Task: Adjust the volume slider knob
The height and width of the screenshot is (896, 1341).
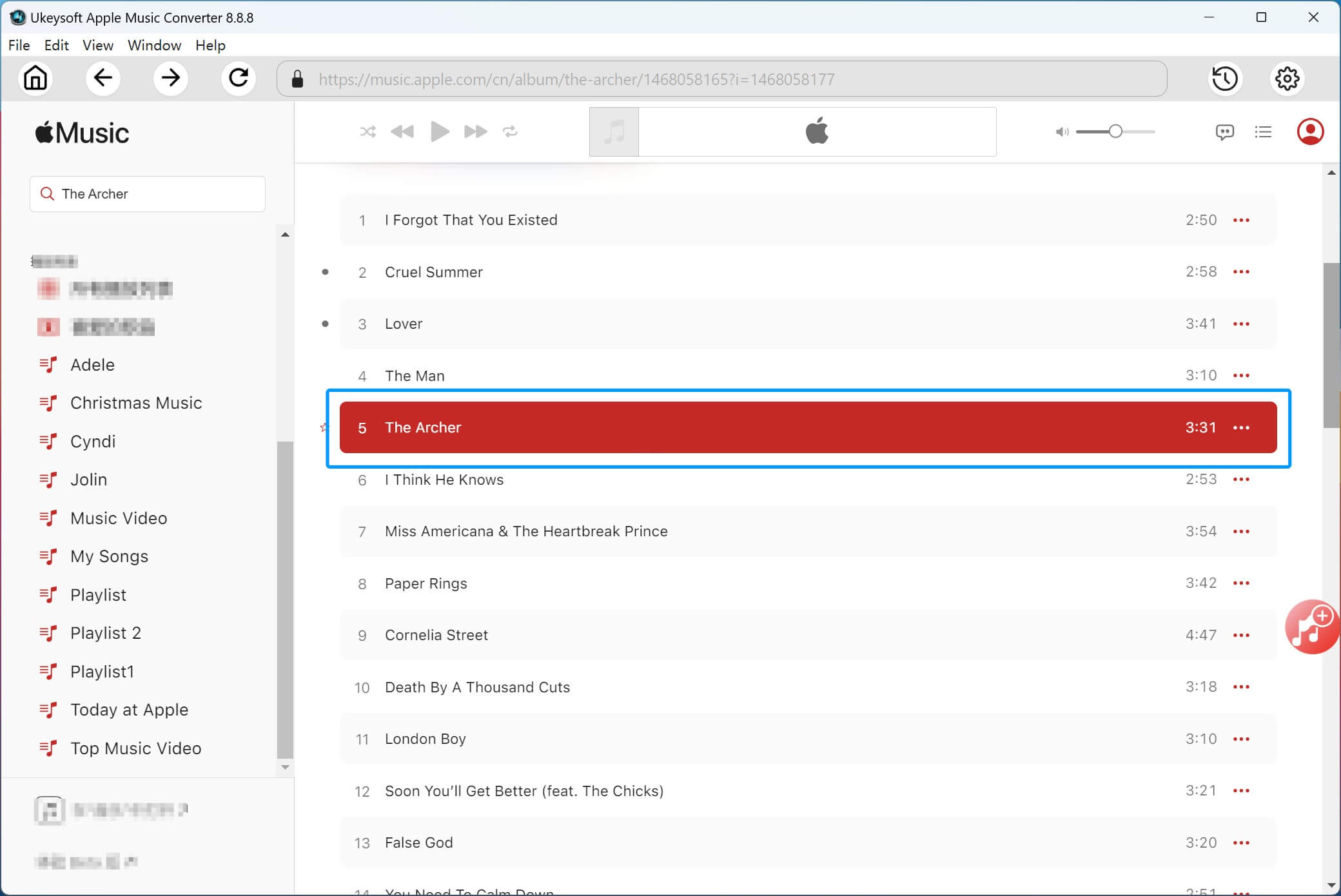Action: pyautogui.click(x=1115, y=131)
